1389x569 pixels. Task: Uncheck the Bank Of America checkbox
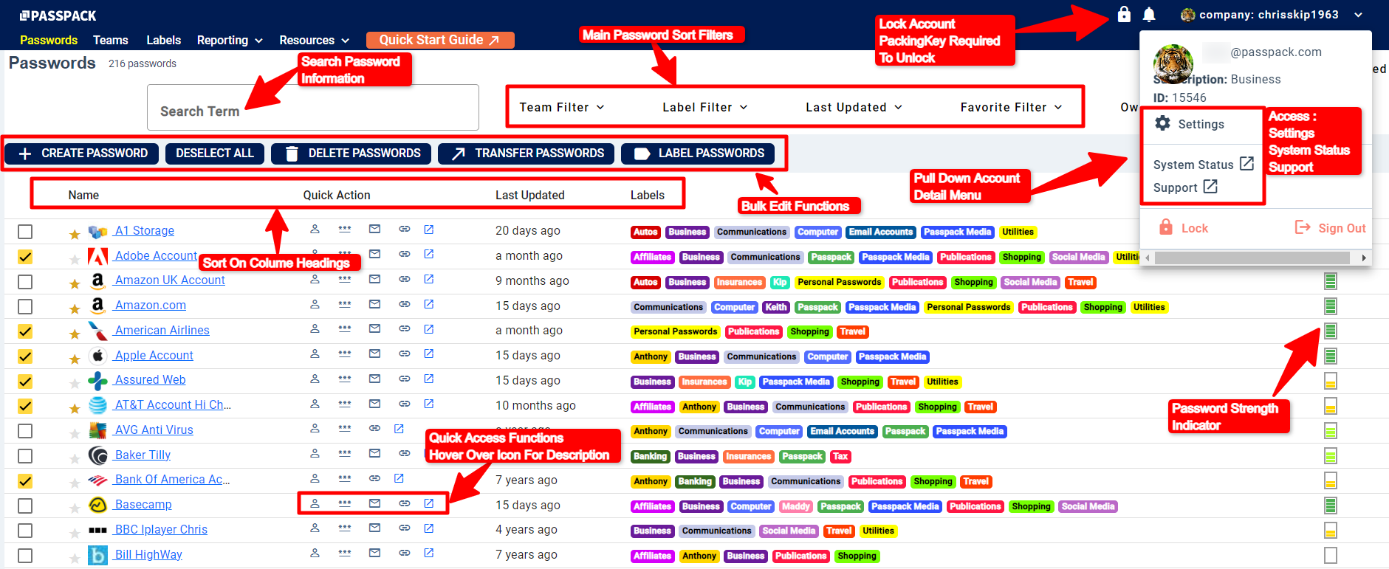pyautogui.click(x=25, y=481)
